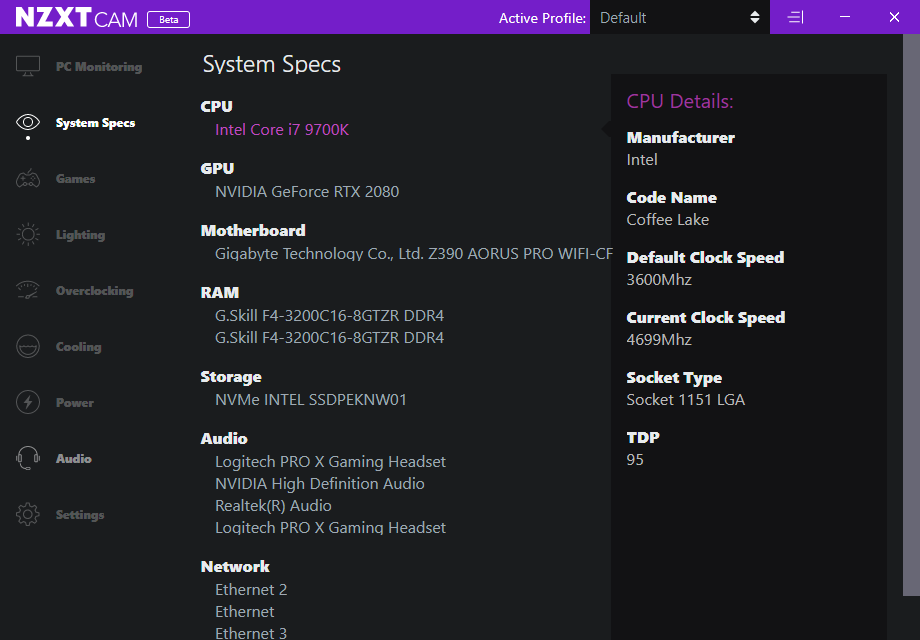This screenshot has width=920, height=640.
Task: Click the Power lightning bolt icon
Action: pos(28,403)
